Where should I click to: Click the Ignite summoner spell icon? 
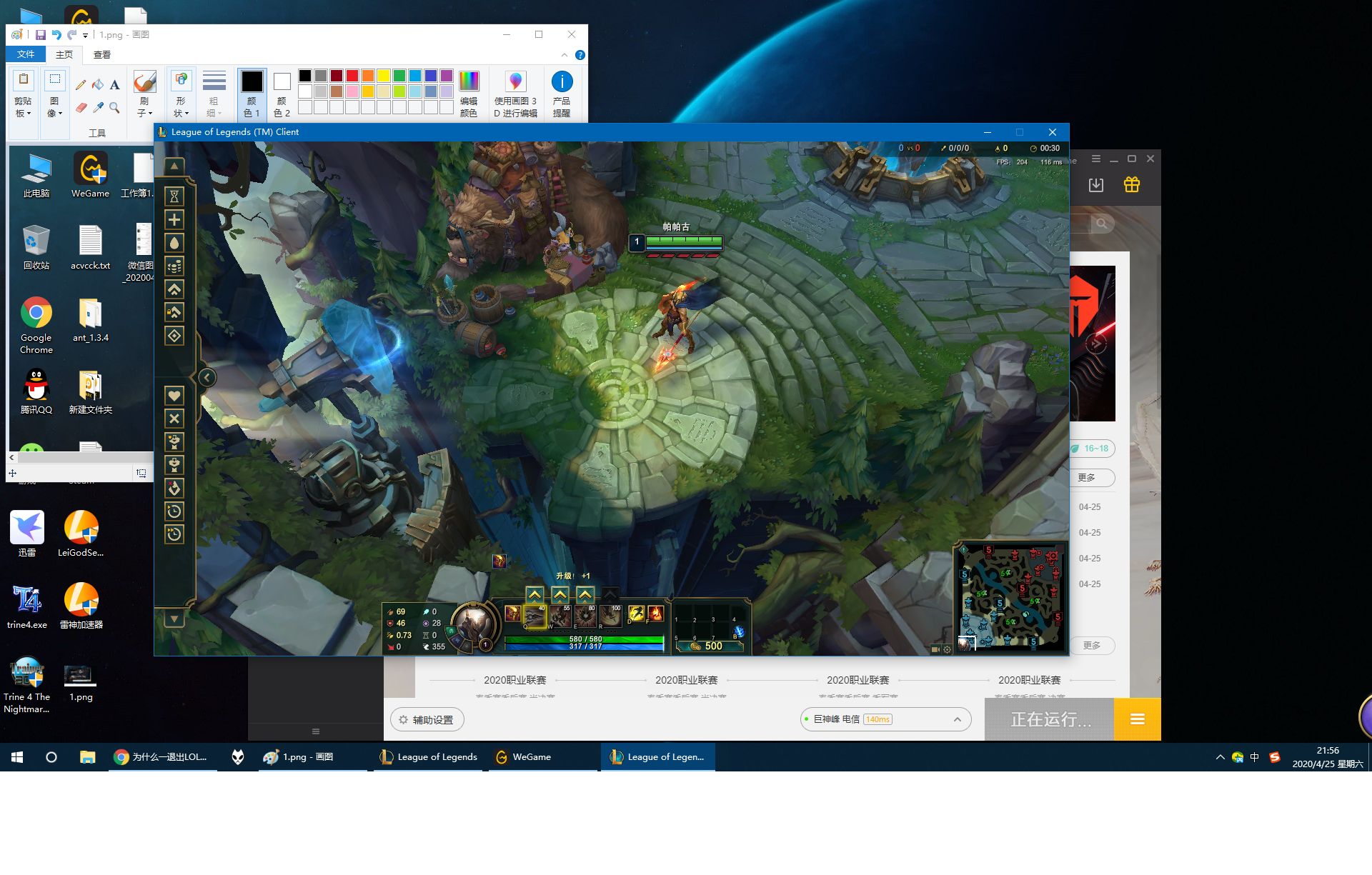[655, 614]
